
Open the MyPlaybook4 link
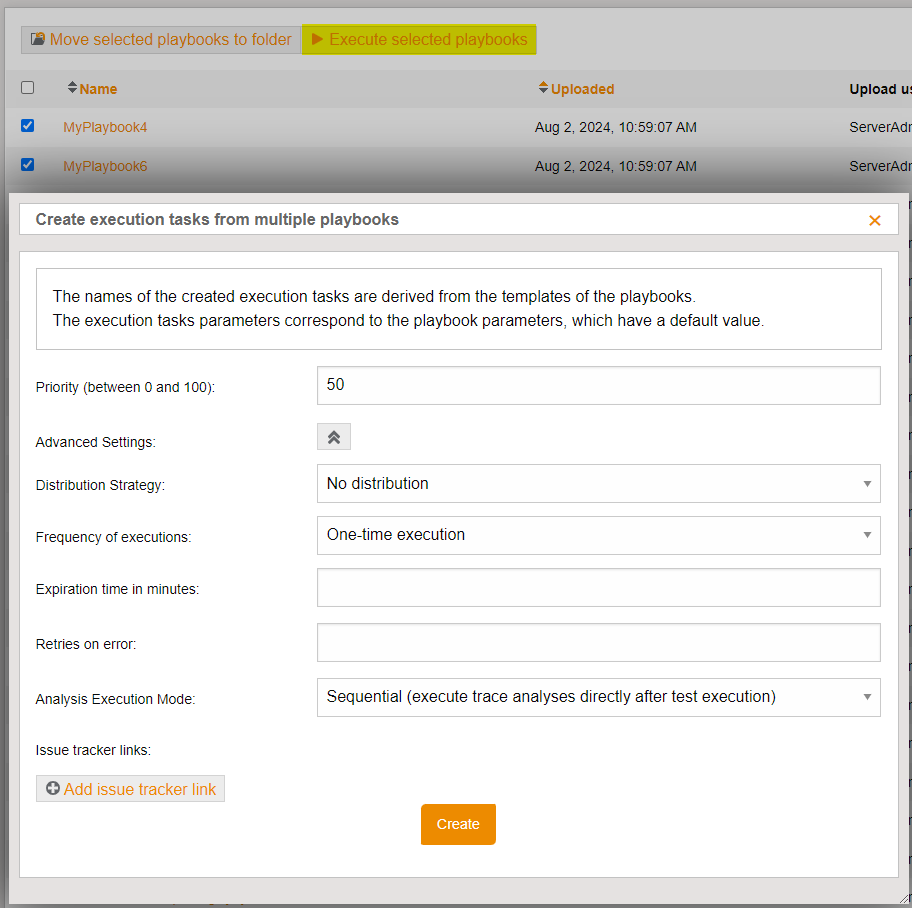coord(105,127)
